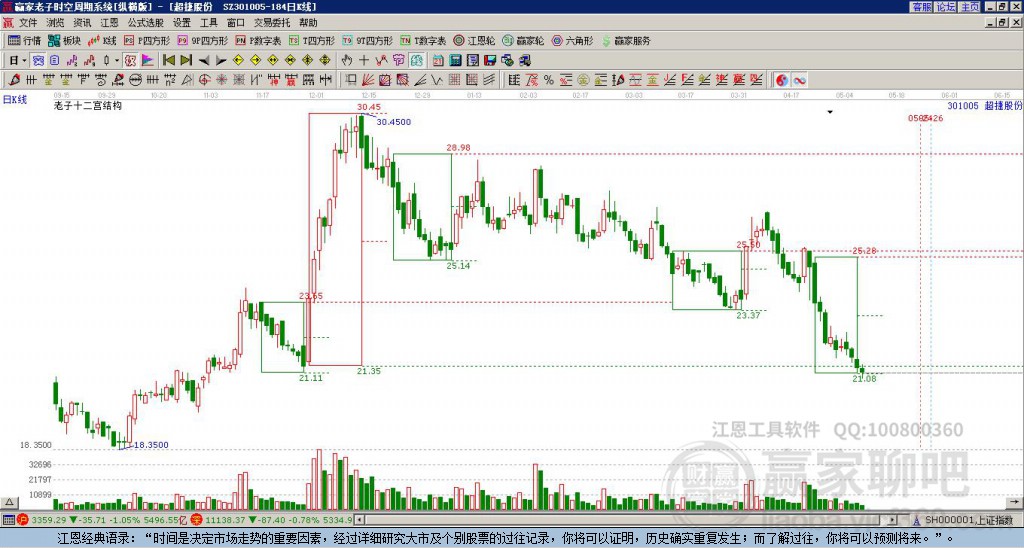Click the 30.4500 high price label
Screen dimensions: 1024x548
[394, 122]
